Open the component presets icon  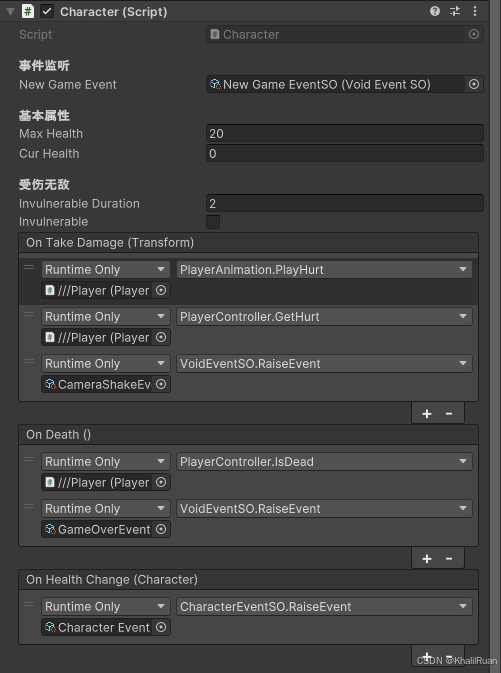(455, 11)
